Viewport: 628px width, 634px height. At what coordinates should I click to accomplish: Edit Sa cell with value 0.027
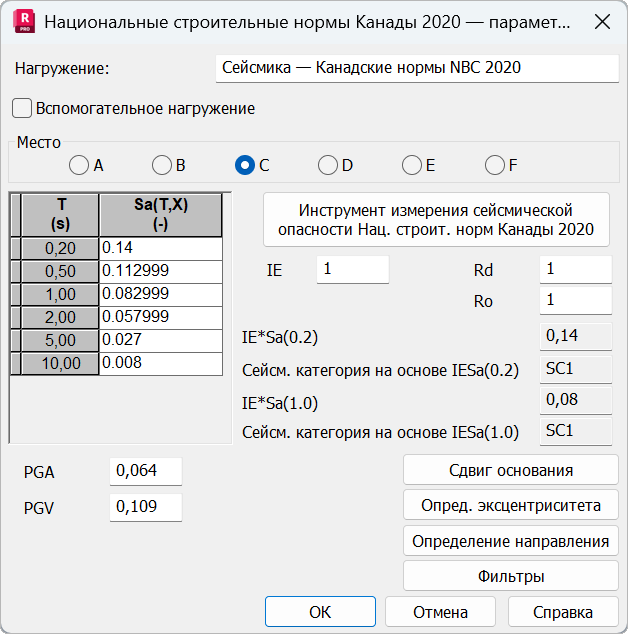161,340
